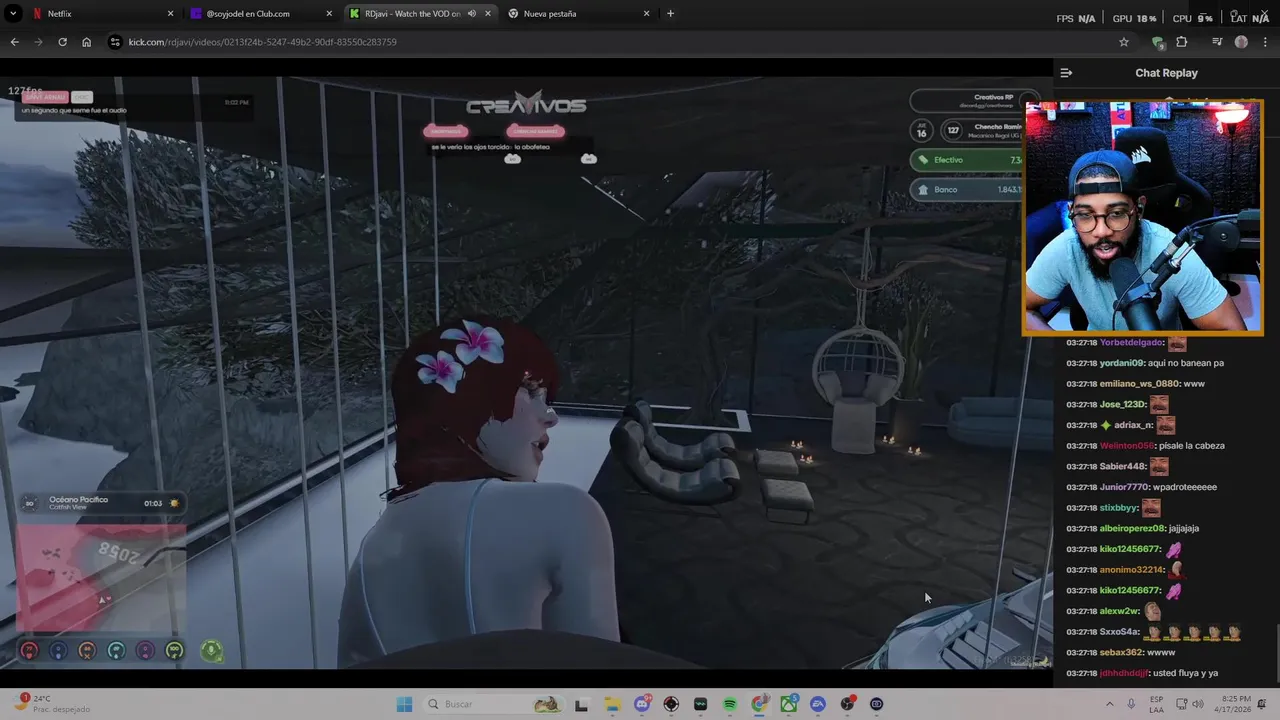
Task: Open File Explorer from the taskbar
Action: 611,704
